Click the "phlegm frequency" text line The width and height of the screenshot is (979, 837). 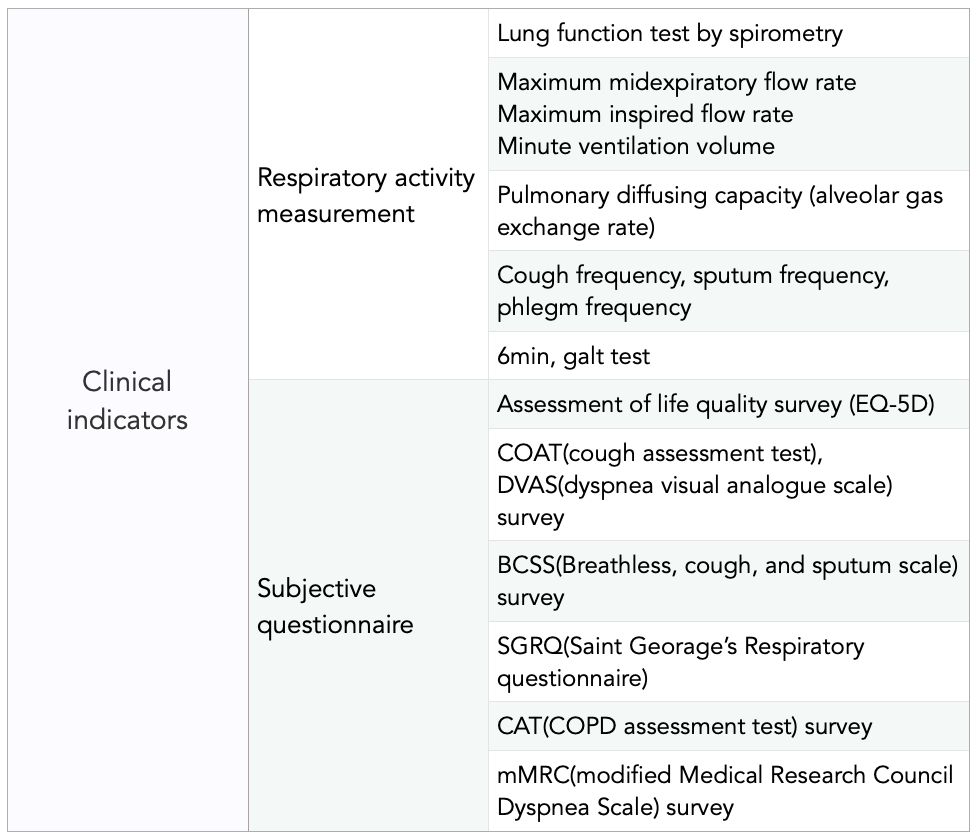point(593,307)
